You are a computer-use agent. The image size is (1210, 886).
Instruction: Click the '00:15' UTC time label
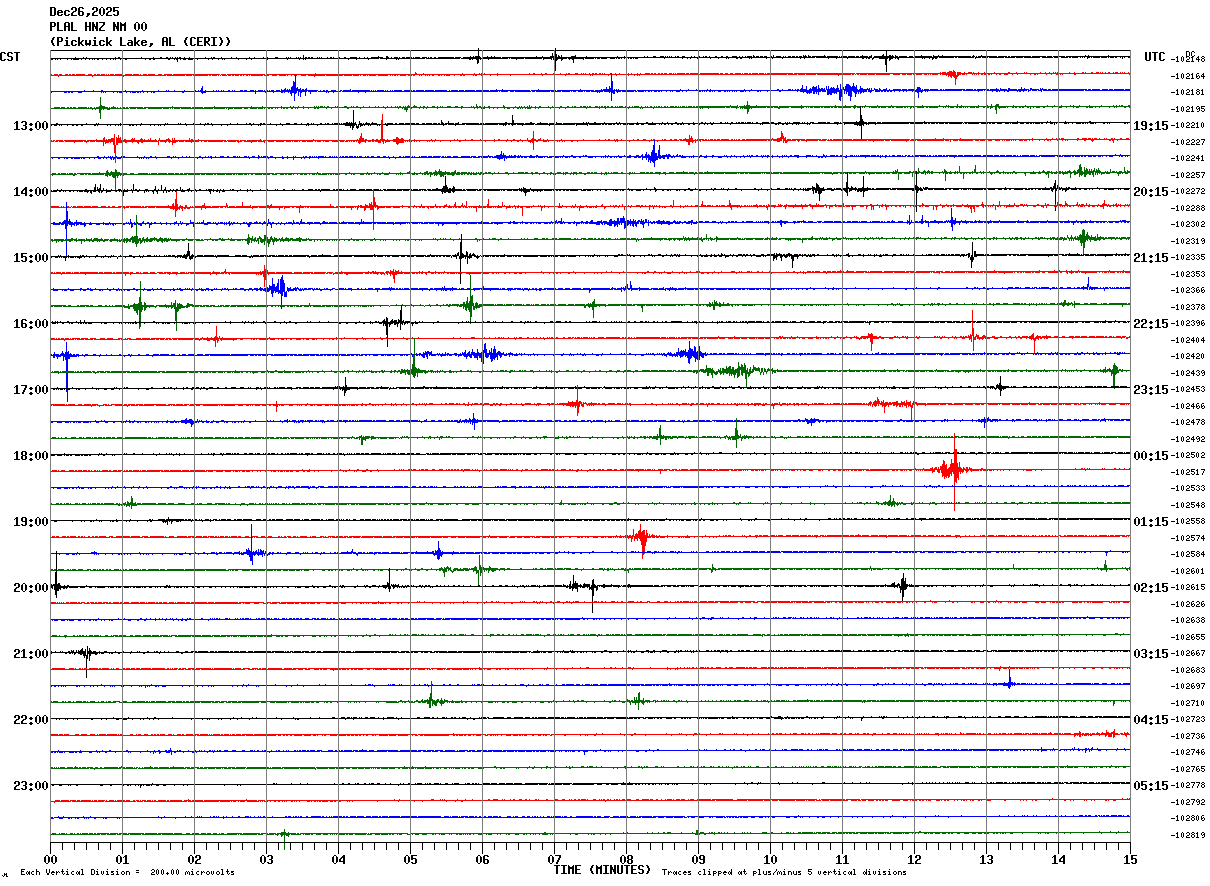[1151, 456]
